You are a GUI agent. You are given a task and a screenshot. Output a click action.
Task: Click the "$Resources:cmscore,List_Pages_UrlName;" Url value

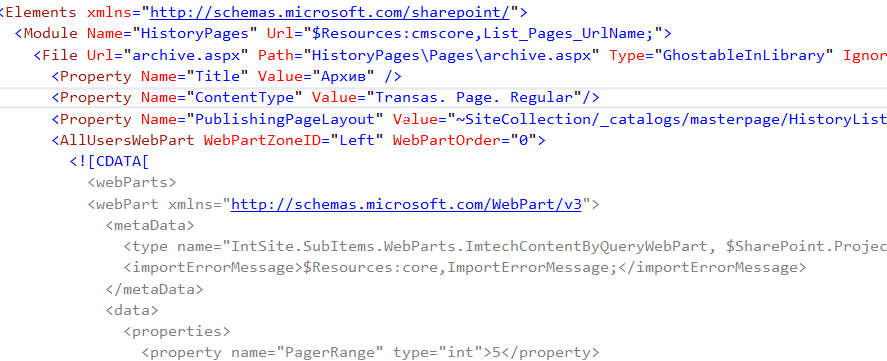coord(484,33)
